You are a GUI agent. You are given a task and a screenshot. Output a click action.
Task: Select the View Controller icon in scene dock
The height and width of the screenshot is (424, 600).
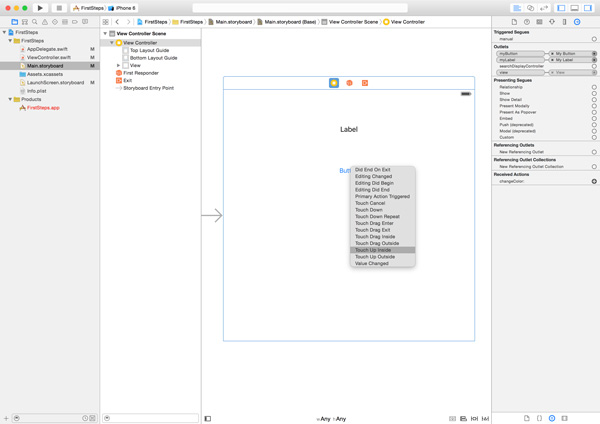[334, 83]
